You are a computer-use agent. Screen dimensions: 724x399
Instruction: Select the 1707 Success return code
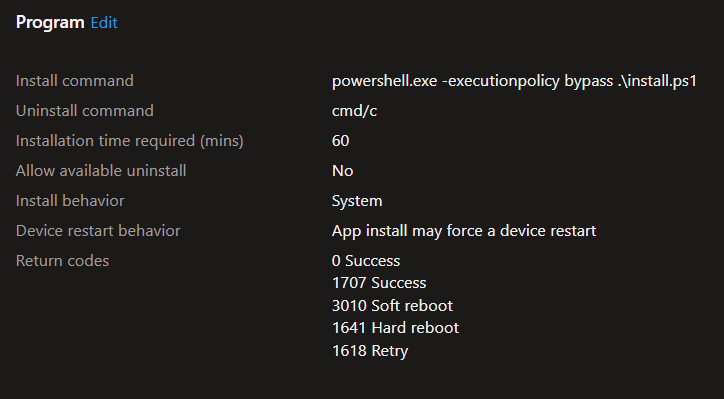379,283
